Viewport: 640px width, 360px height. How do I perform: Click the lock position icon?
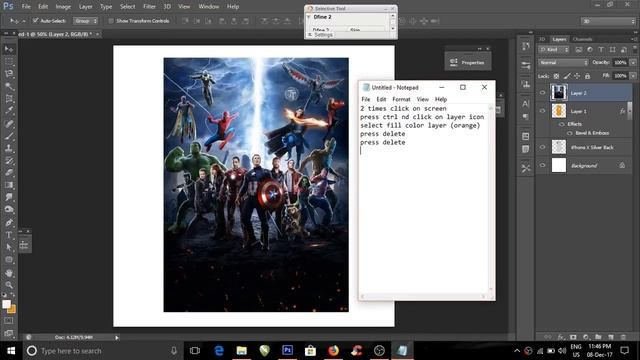(x=577, y=76)
